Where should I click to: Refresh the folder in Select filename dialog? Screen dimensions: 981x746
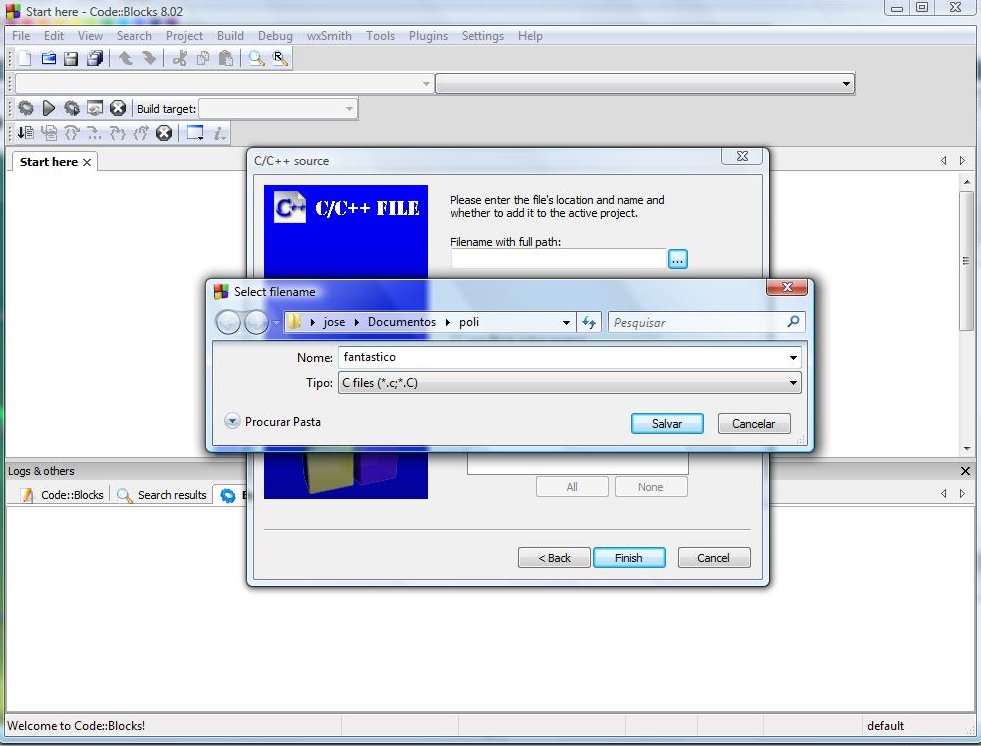click(589, 322)
